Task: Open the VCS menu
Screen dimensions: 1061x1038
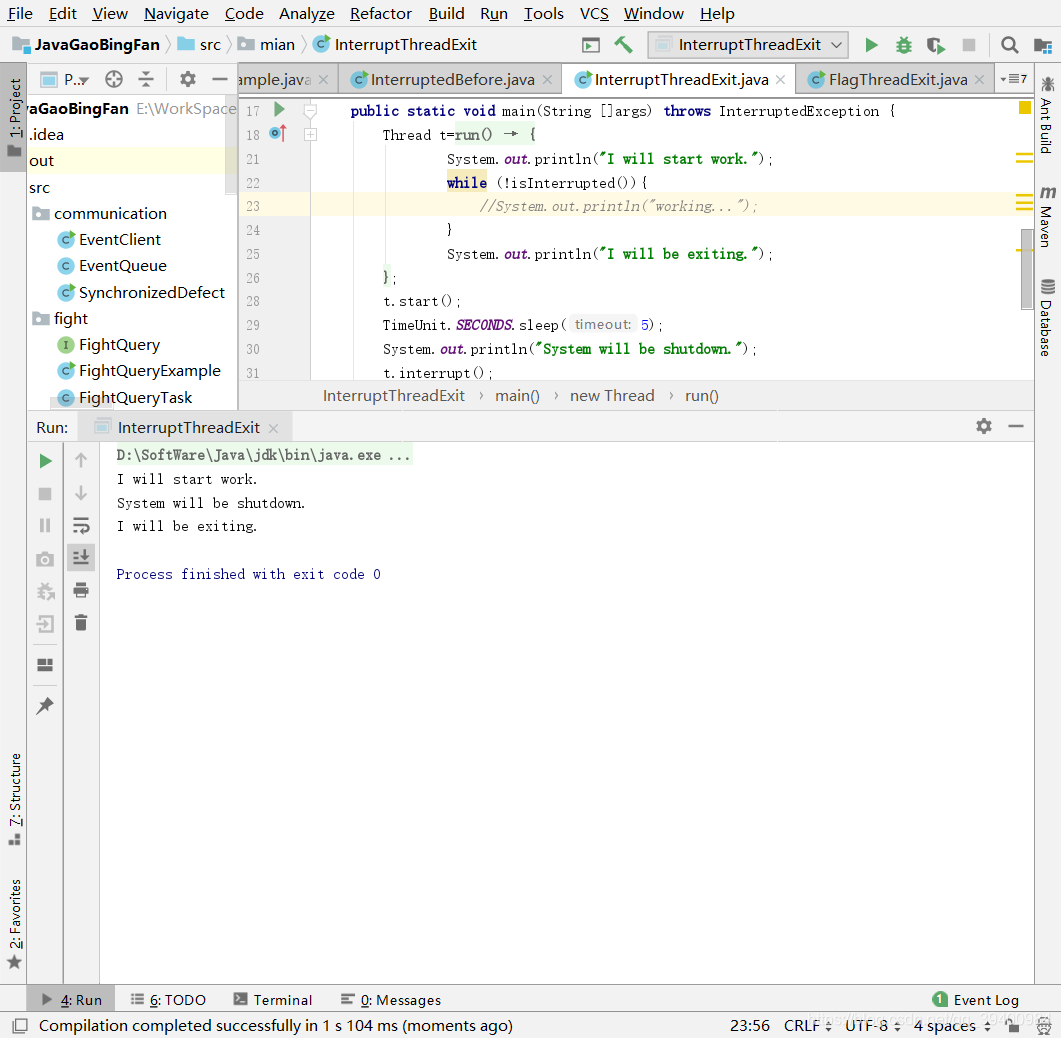Action: click(x=594, y=14)
